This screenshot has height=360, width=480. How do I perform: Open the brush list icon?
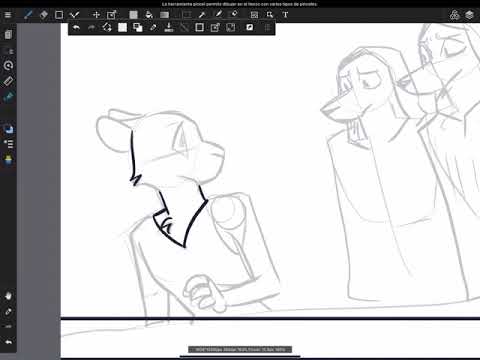pos(8,144)
